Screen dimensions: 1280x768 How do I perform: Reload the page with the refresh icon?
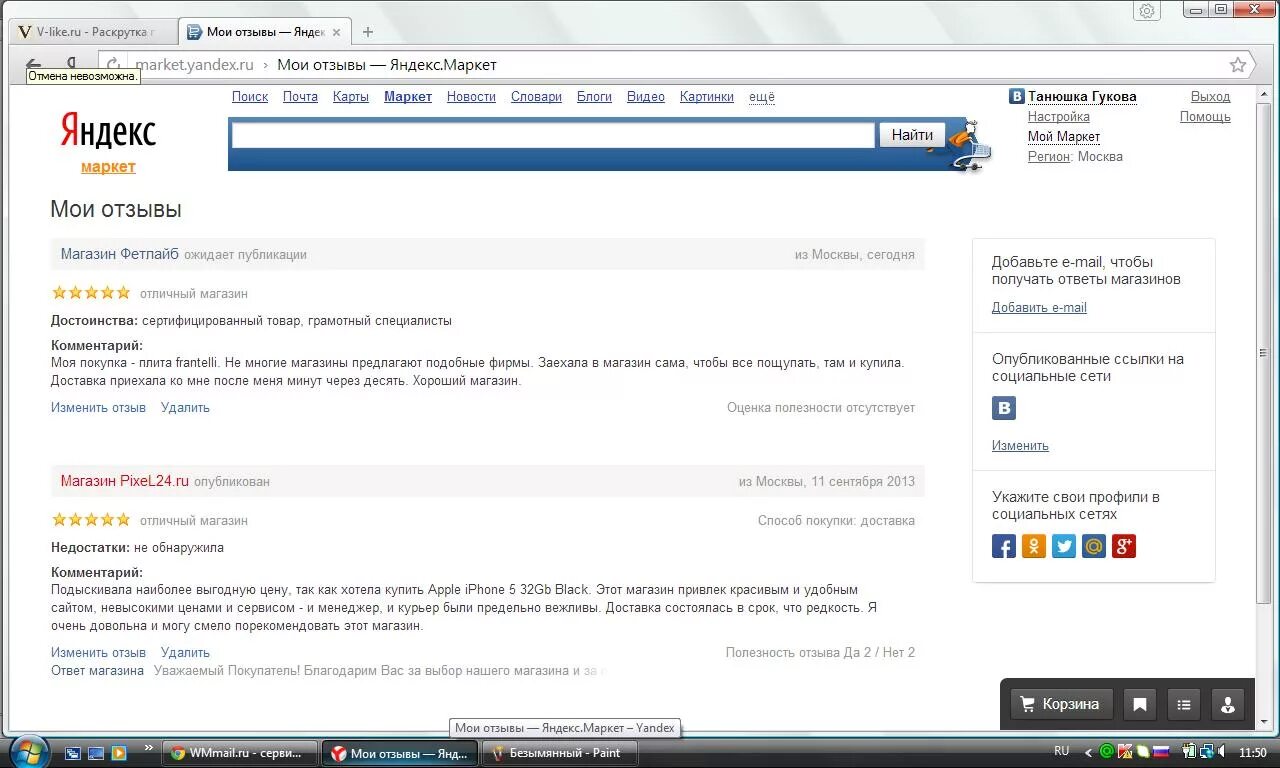113,64
